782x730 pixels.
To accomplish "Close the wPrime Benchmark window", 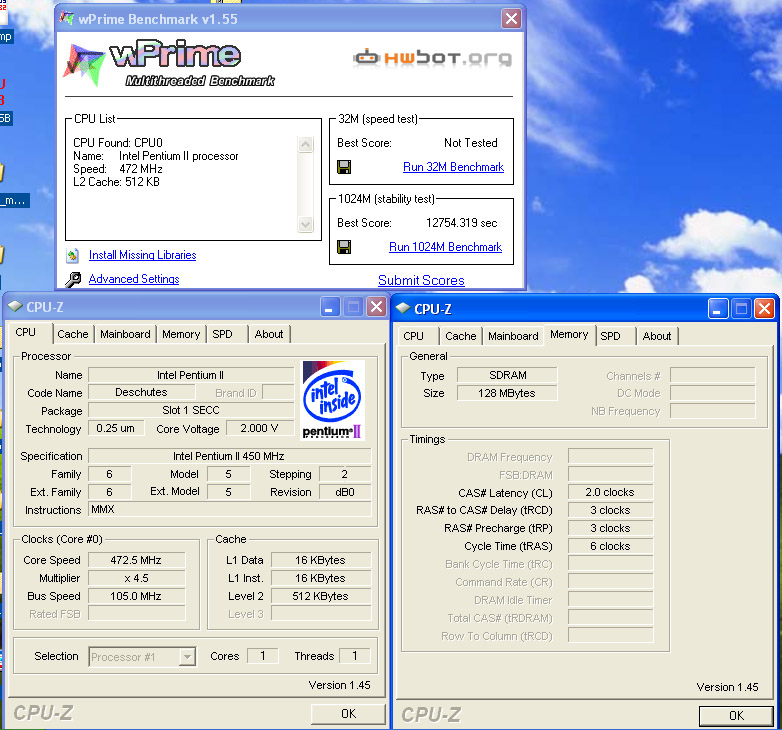I will click(511, 18).
